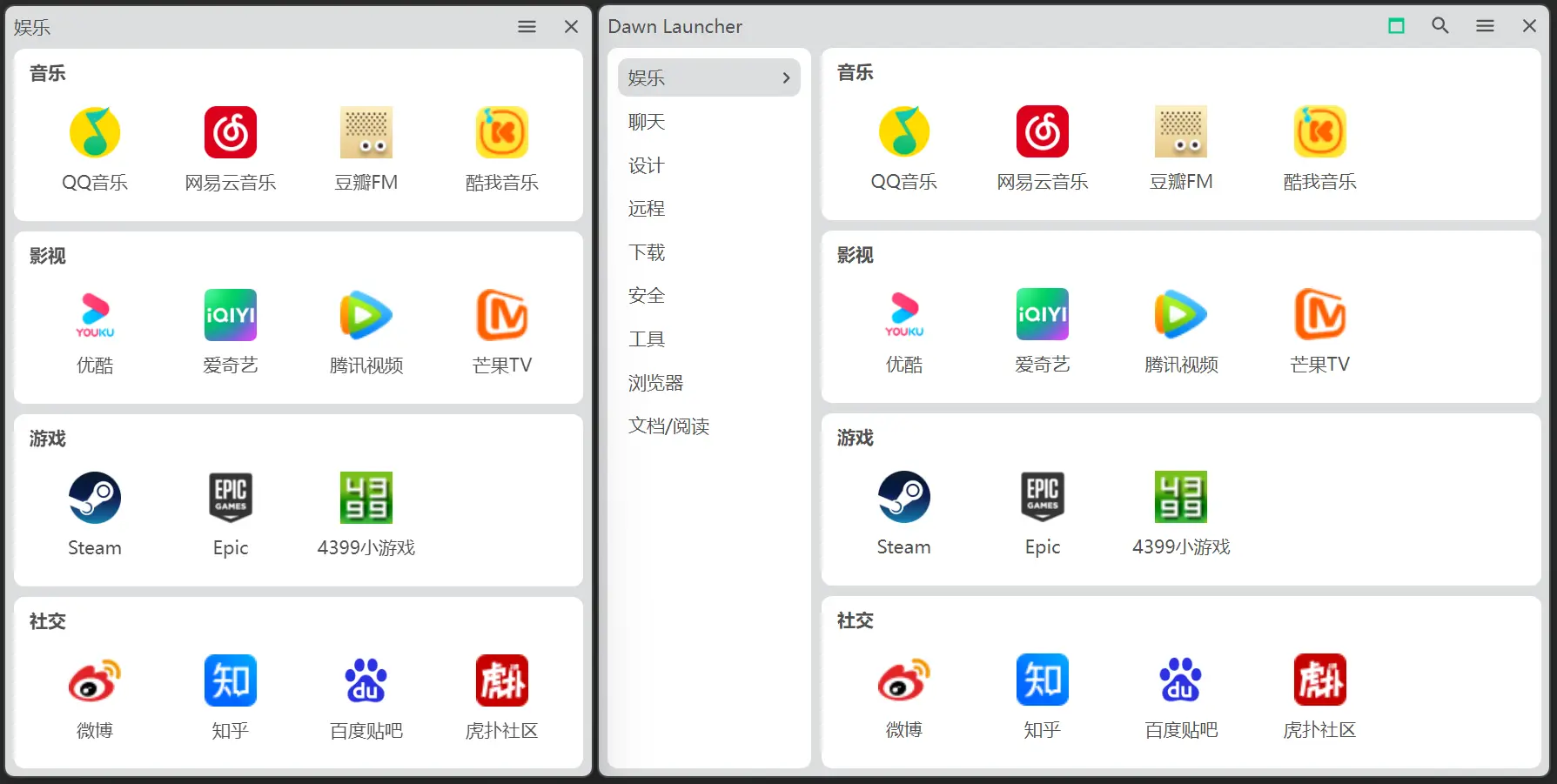Launch 芒果TV in Dawn Launcher window
1557x784 pixels.
(1319, 330)
